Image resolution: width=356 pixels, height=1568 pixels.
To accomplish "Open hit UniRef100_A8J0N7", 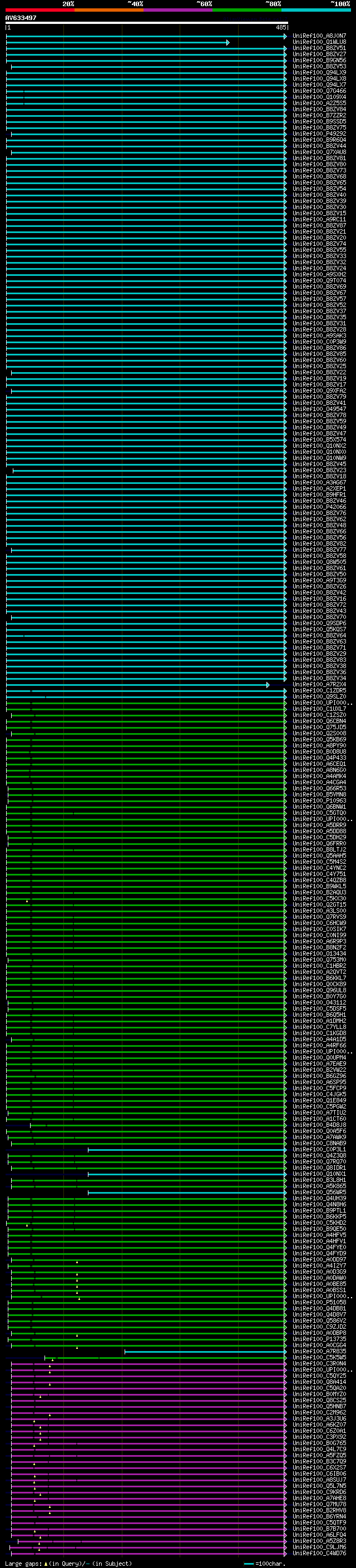I will coord(319,36).
